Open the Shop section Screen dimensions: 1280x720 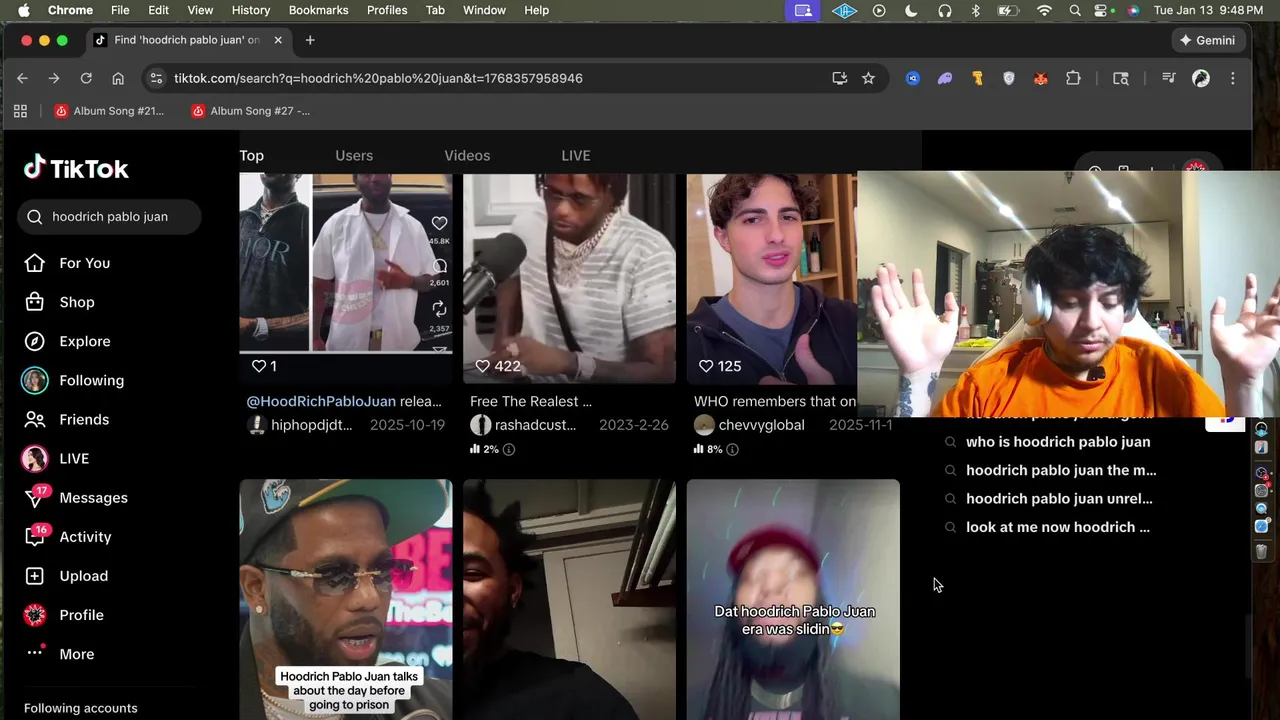click(x=59, y=302)
